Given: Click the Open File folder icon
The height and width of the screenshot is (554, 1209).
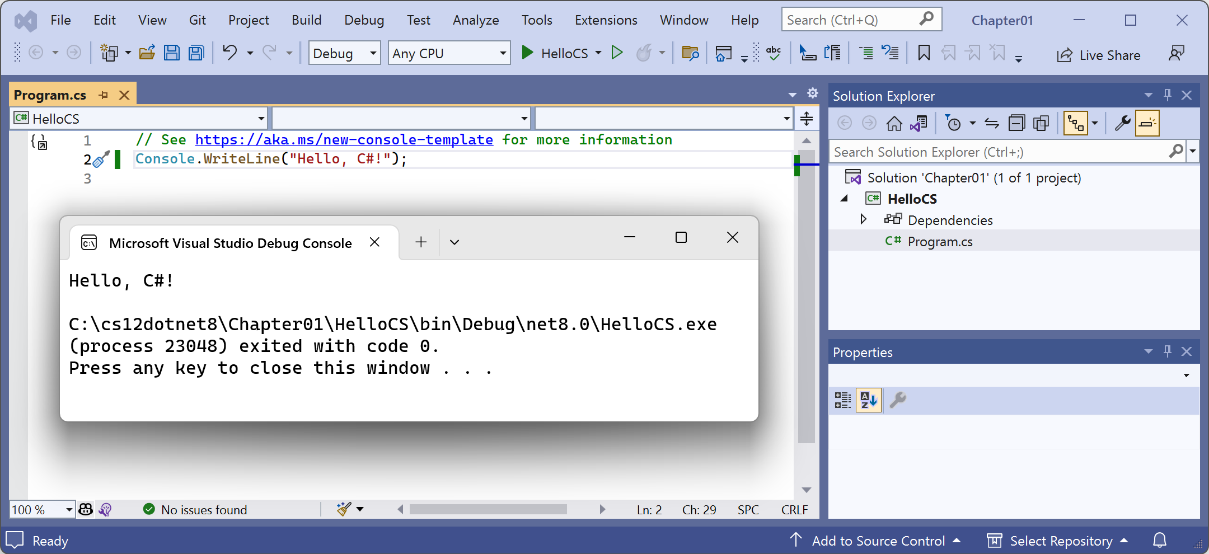Looking at the screenshot, I should click(x=146, y=53).
